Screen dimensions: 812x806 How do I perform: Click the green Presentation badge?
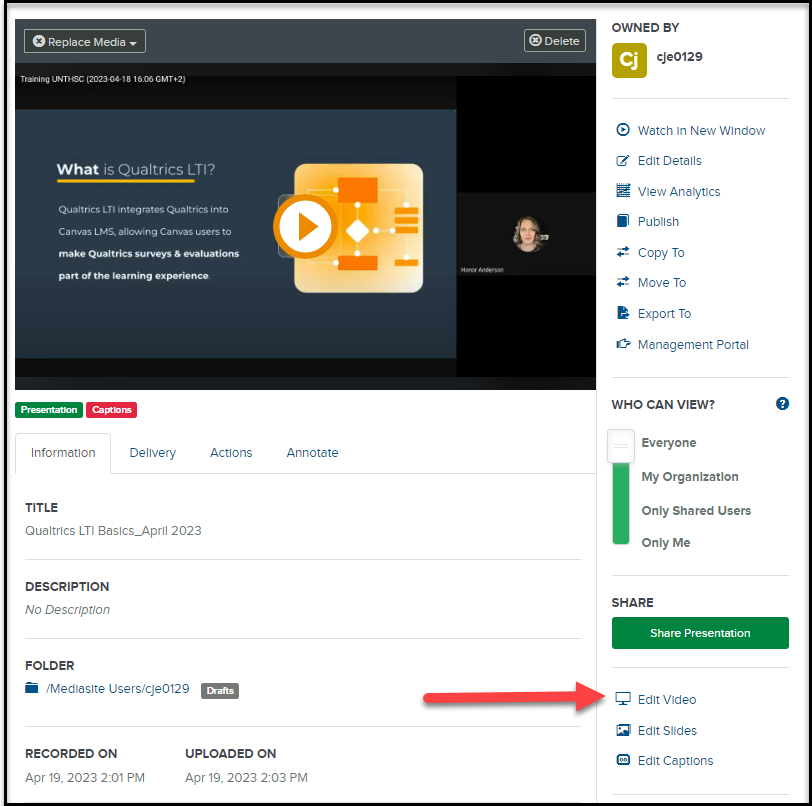pyautogui.click(x=49, y=410)
